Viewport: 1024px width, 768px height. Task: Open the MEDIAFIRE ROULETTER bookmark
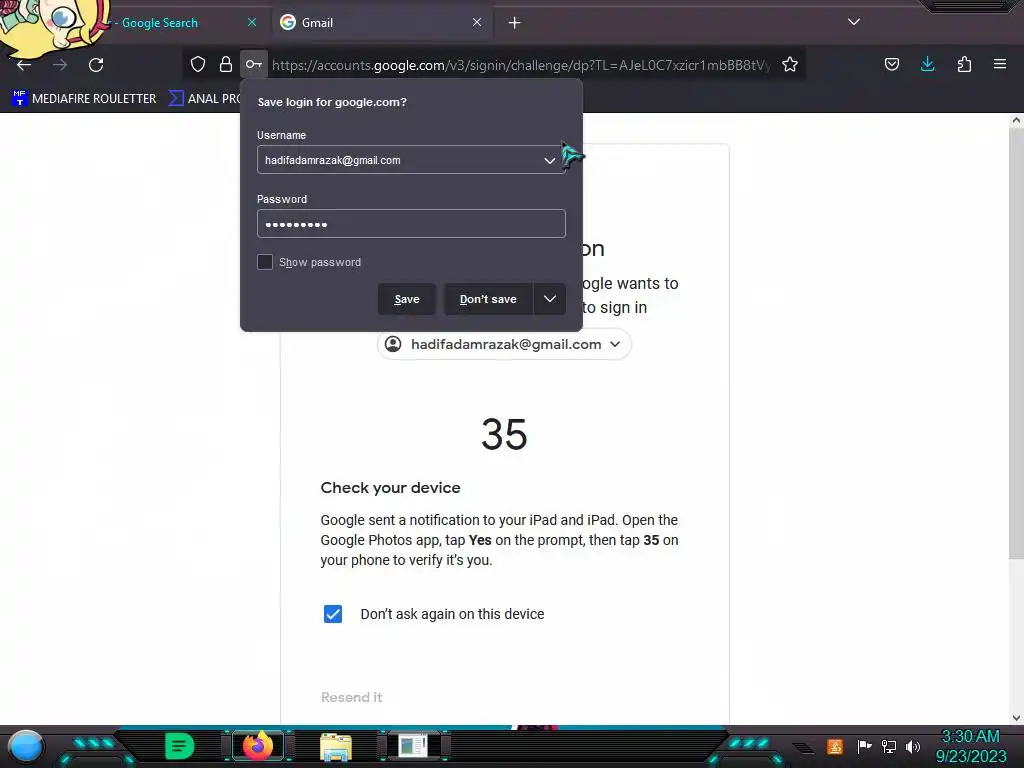pyautogui.click(x=84, y=99)
